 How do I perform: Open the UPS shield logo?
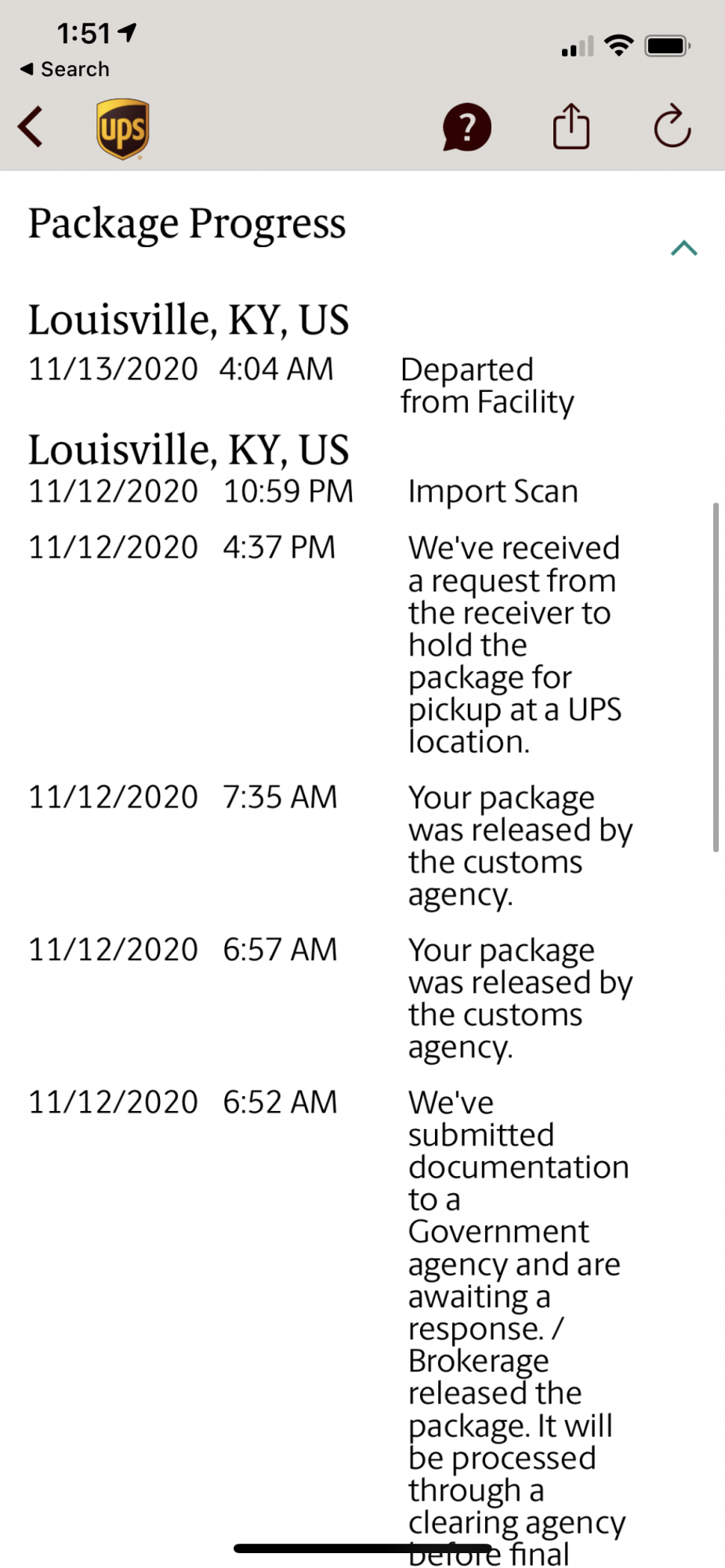123,129
